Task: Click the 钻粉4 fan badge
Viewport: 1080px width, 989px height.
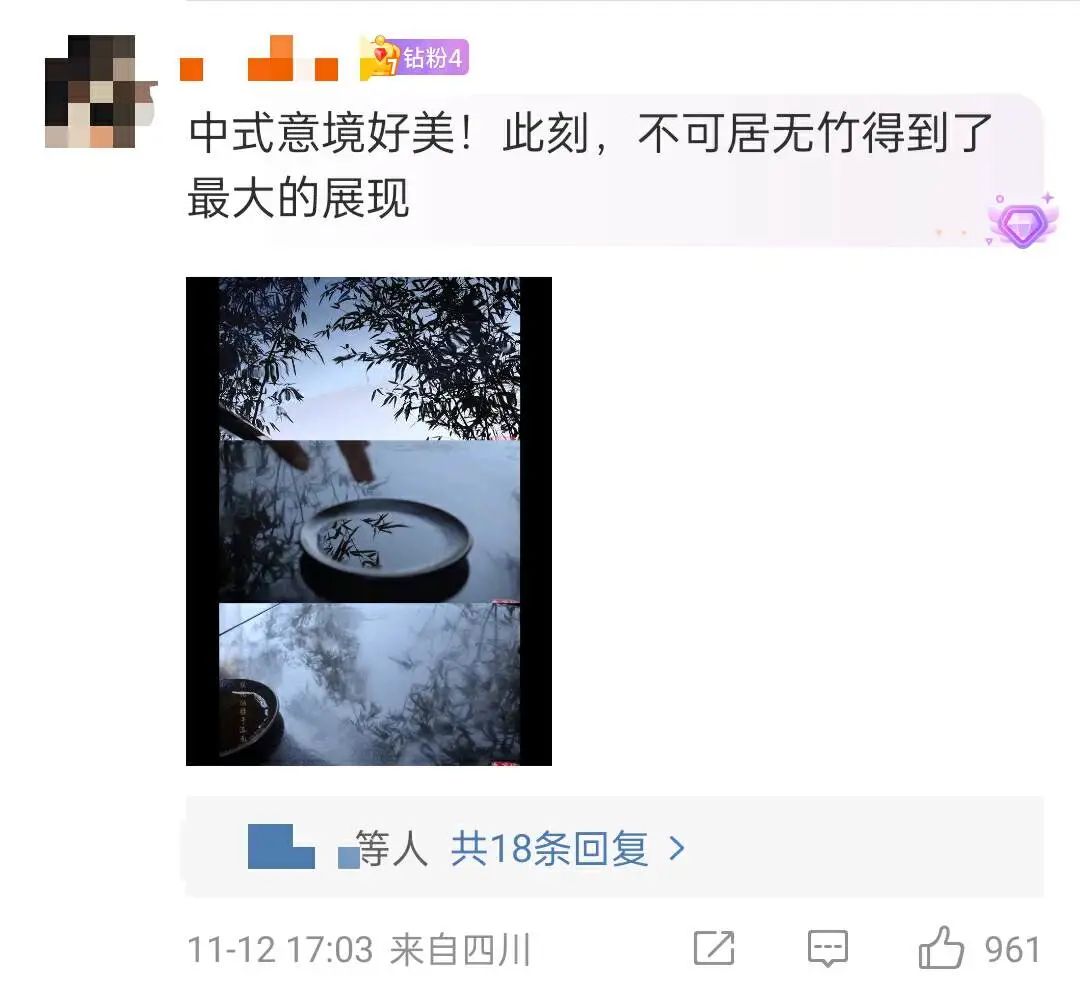Action: click(414, 57)
